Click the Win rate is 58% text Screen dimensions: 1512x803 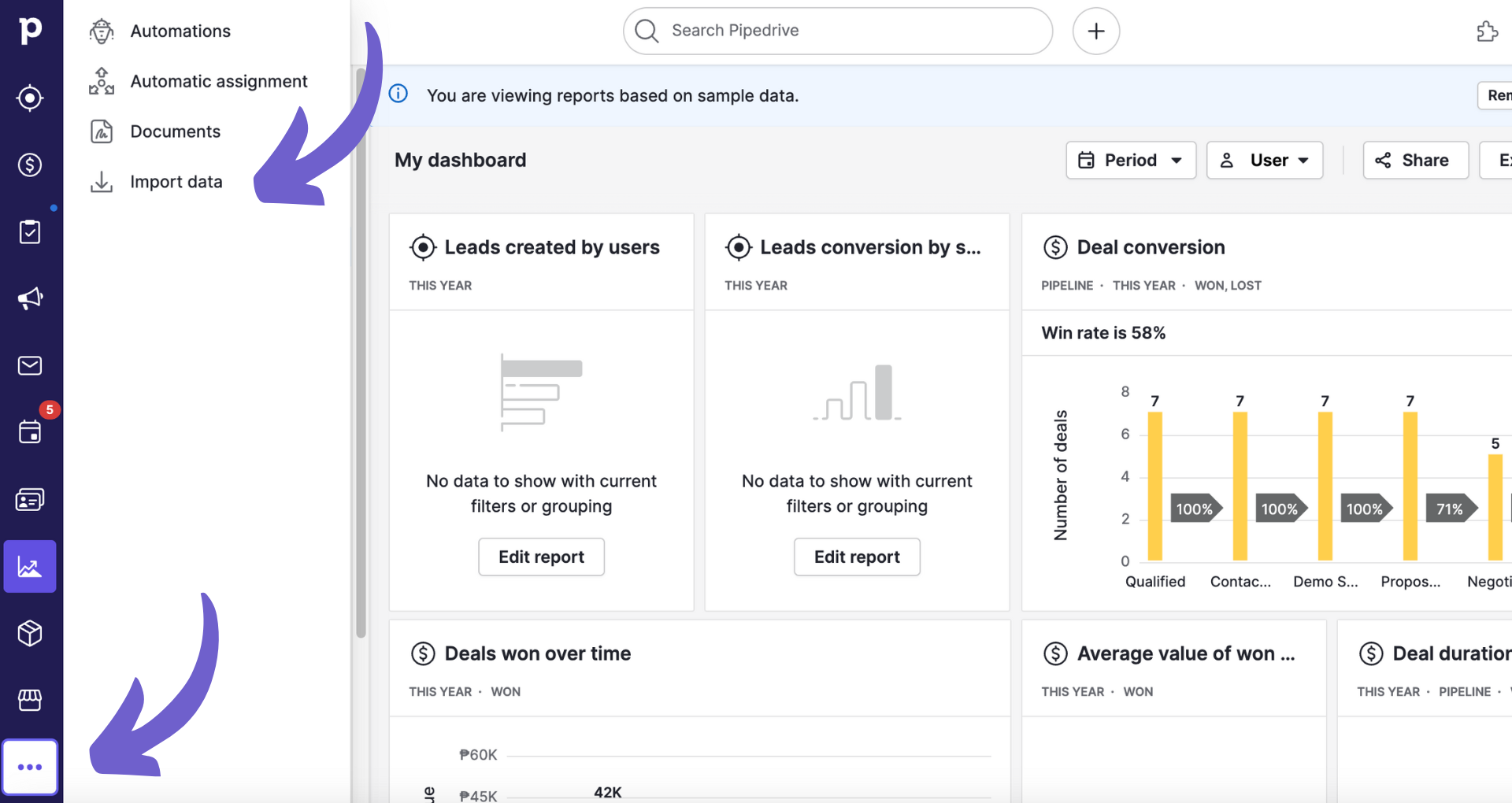1103,333
